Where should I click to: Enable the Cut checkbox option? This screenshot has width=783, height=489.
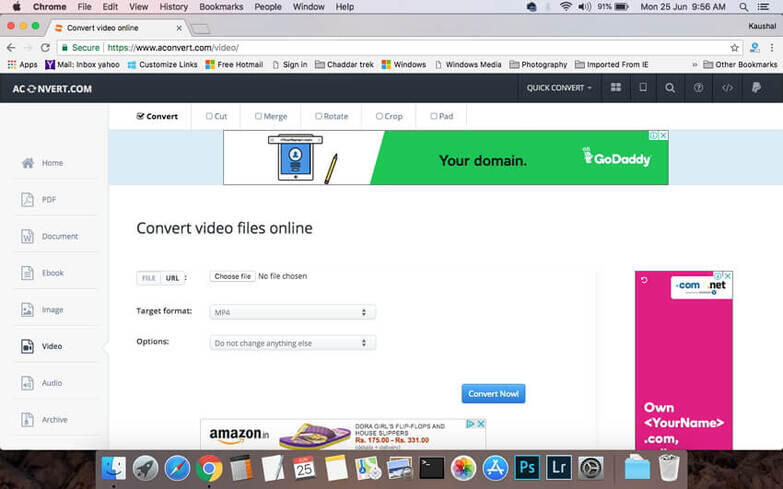point(216,116)
